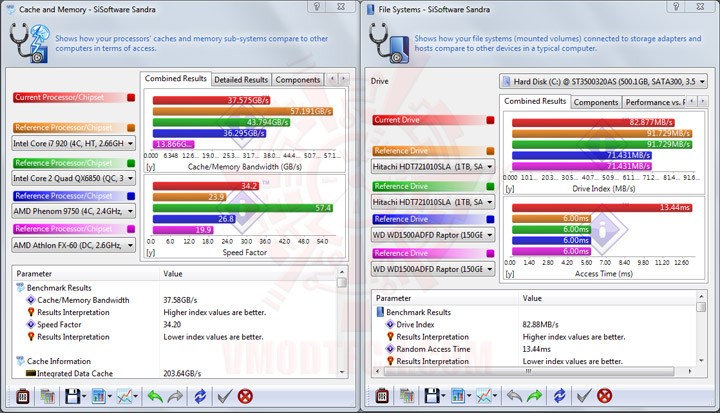The image size is (720, 413).
Task: Open the engine options icon in File Systems toolbar
Action: 382,396
